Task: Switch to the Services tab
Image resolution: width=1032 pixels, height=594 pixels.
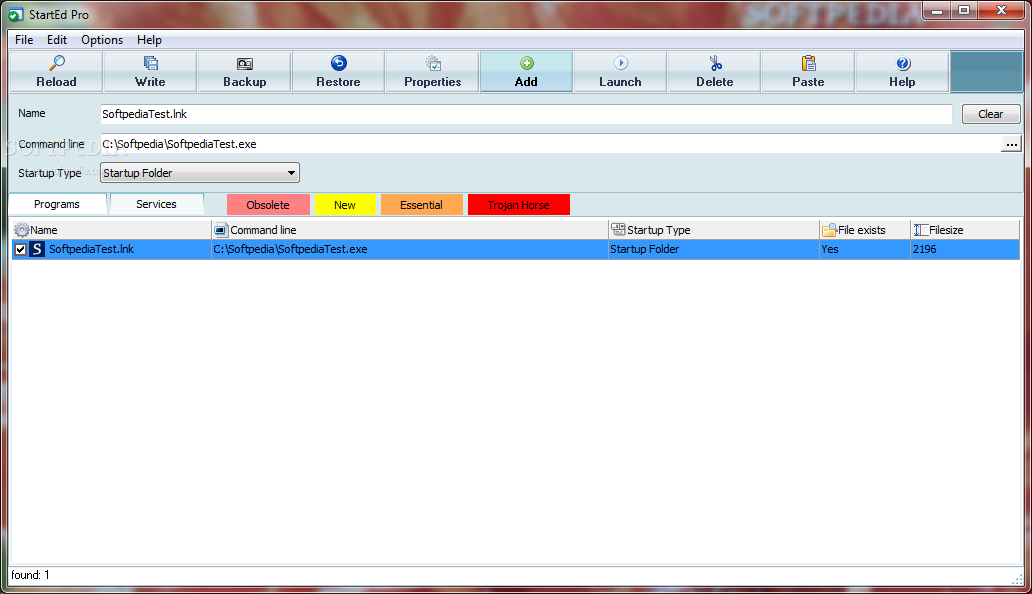Action: [156, 204]
